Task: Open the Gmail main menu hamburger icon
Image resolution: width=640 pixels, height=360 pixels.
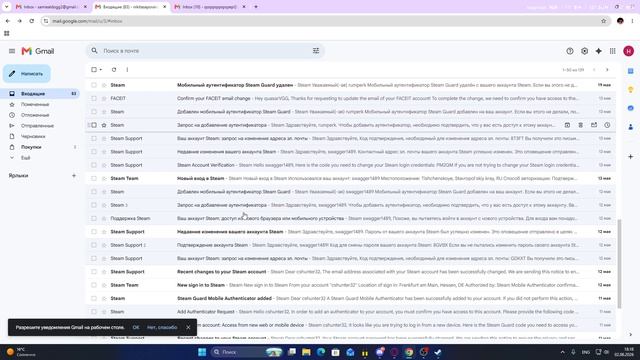Action: point(12,51)
